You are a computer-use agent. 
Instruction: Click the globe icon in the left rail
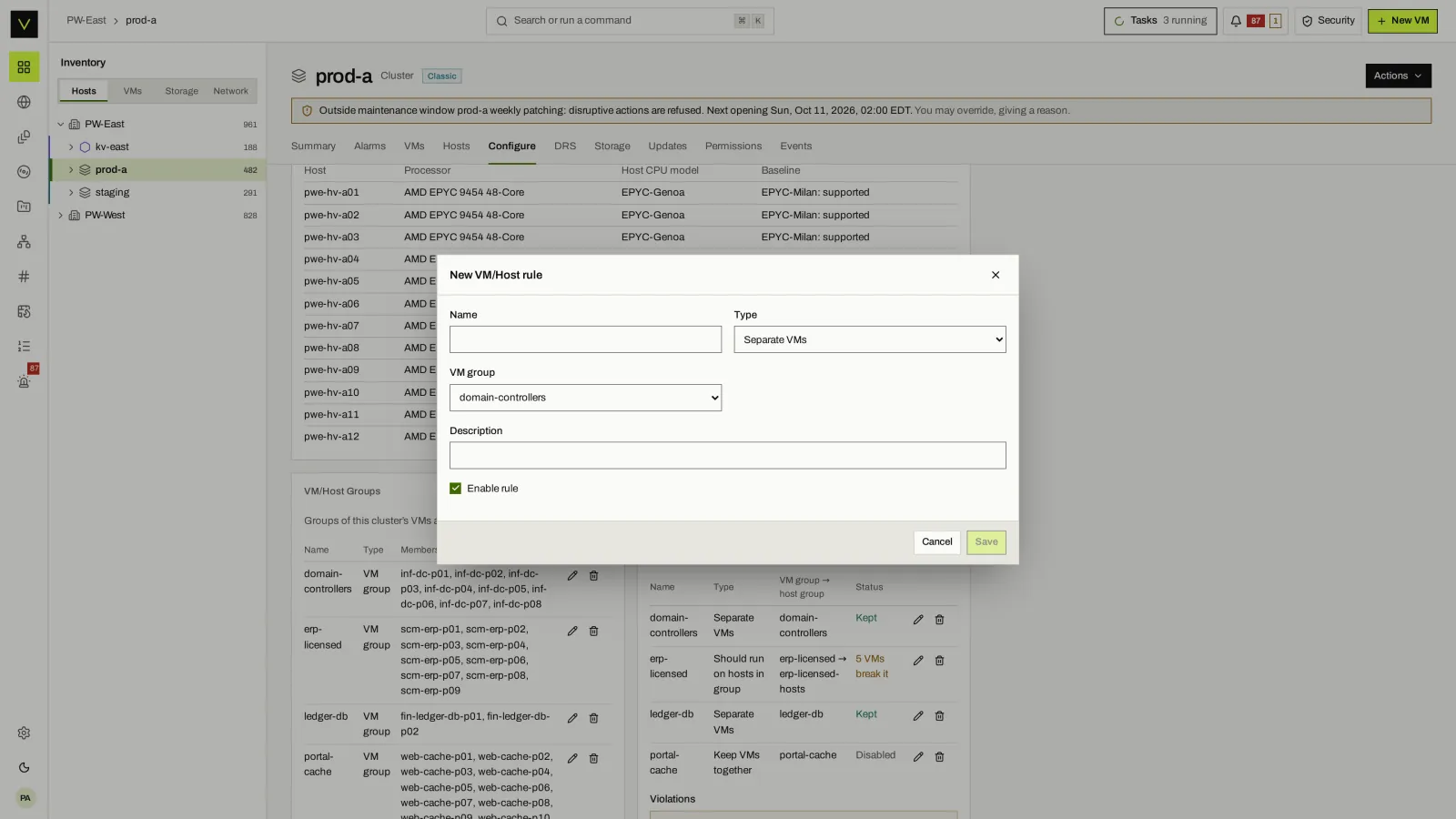[x=24, y=102]
